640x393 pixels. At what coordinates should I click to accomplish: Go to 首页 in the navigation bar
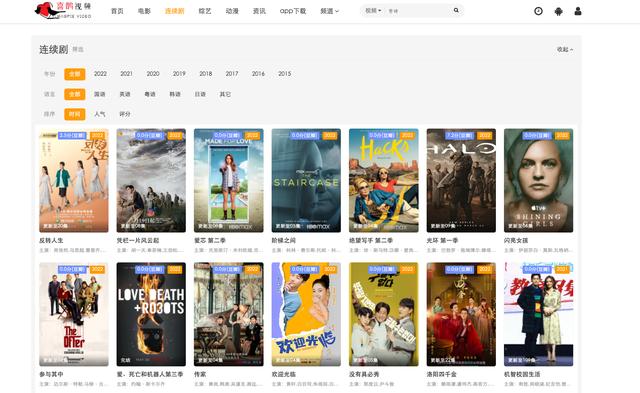[x=117, y=11]
